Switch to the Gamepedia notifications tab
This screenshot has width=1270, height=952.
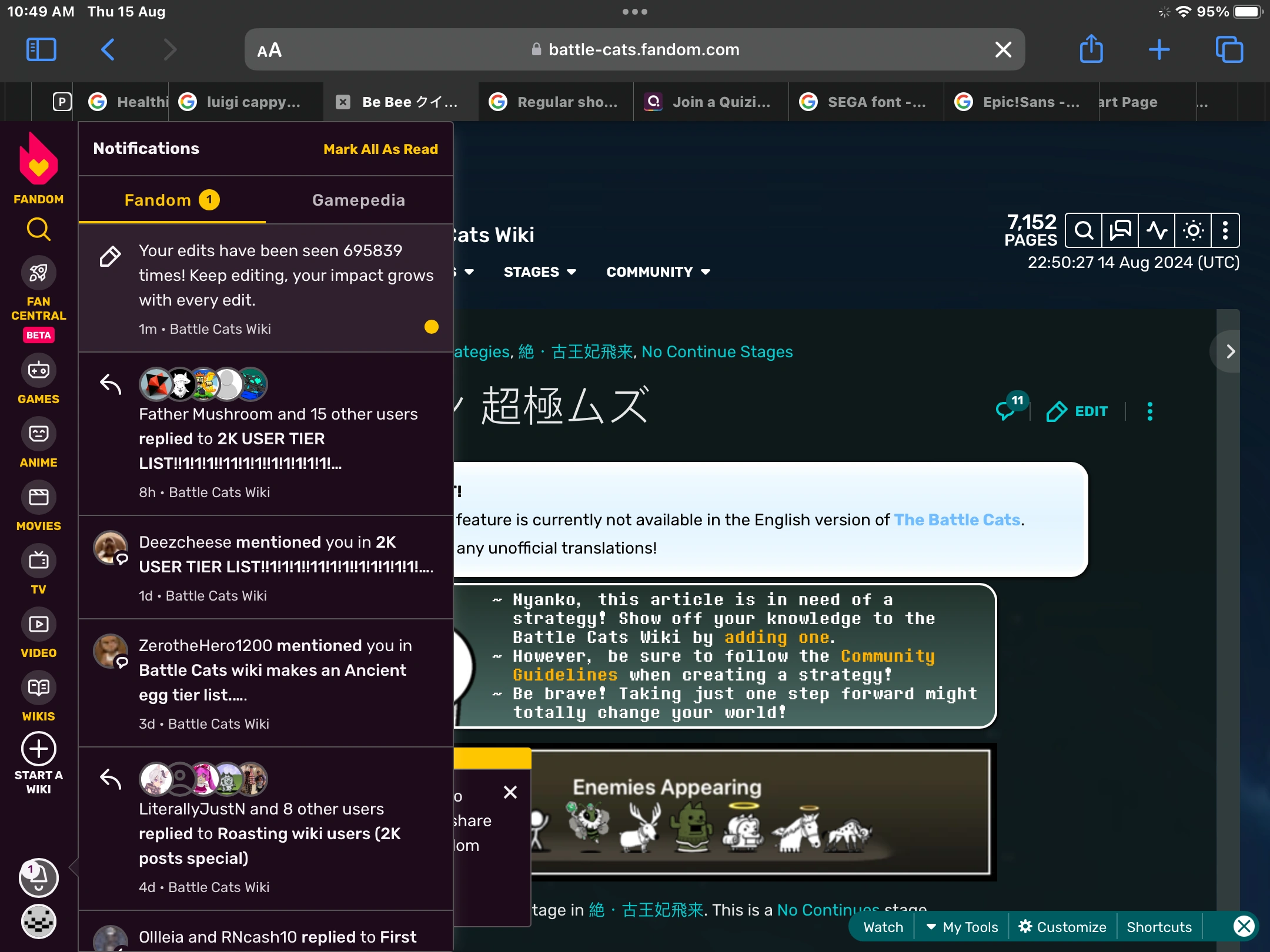[358, 200]
